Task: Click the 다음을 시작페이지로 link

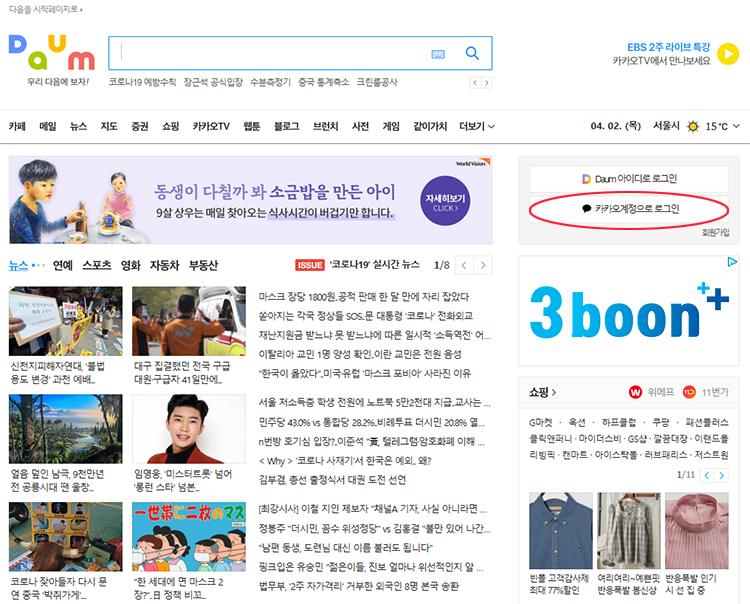Action: 45,9
